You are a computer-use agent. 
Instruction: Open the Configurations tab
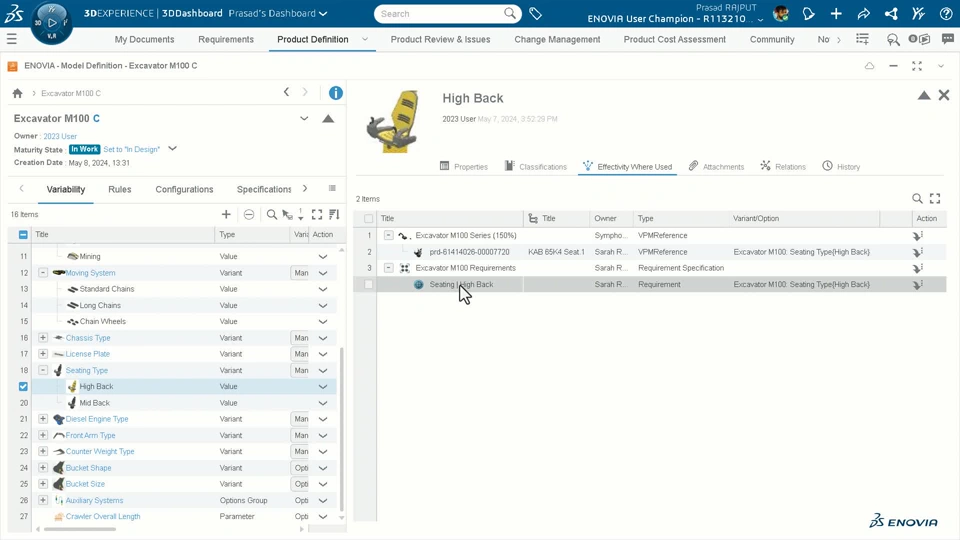pyautogui.click(x=184, y=189)
